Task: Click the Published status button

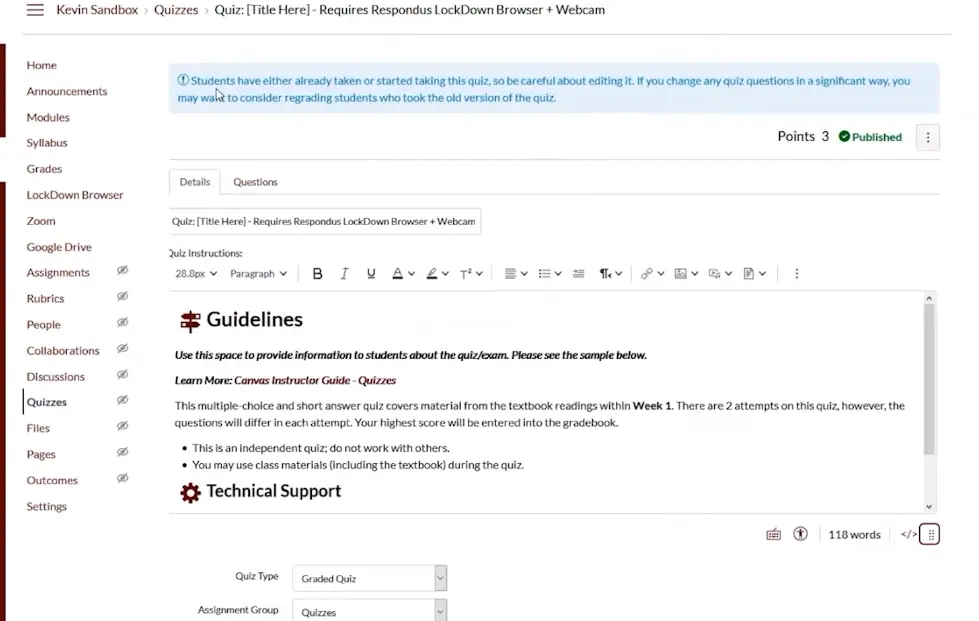Action: [870, 137]
